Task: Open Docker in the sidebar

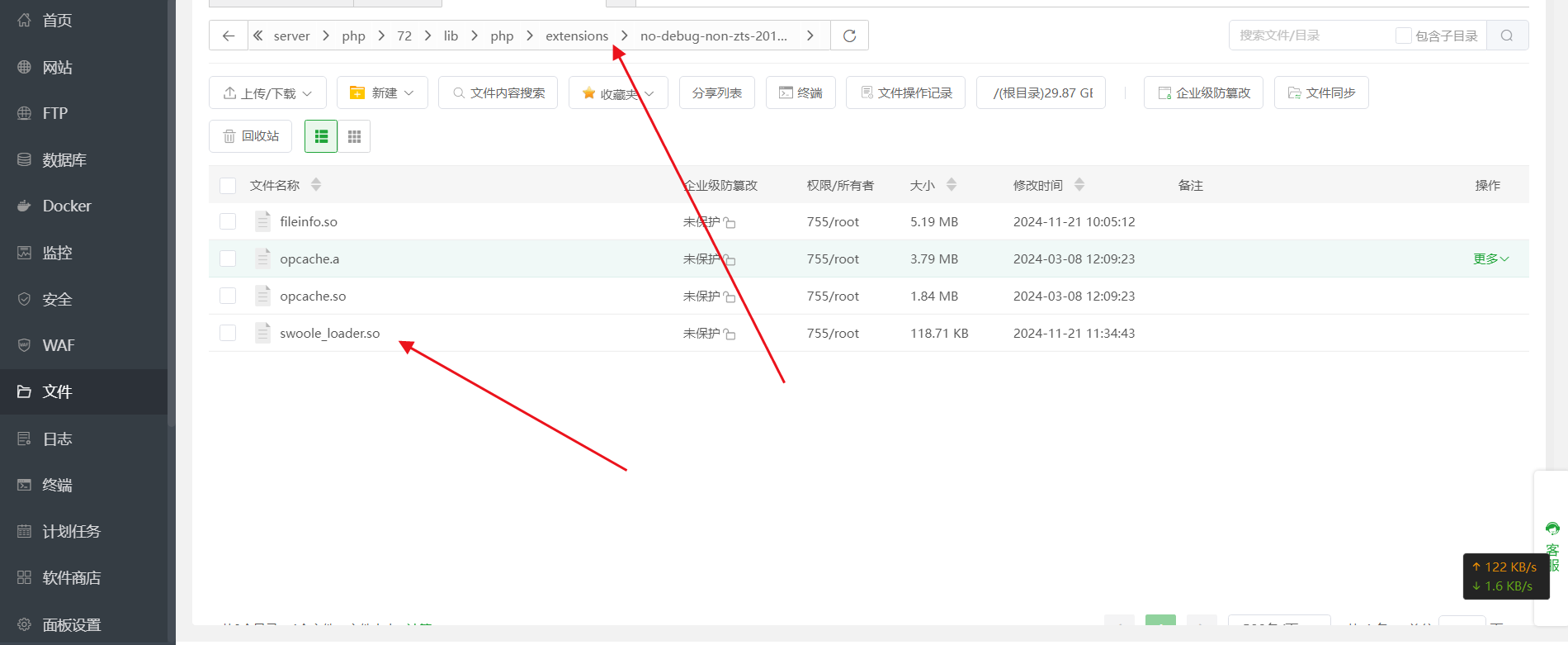Action: click(67, 206)
